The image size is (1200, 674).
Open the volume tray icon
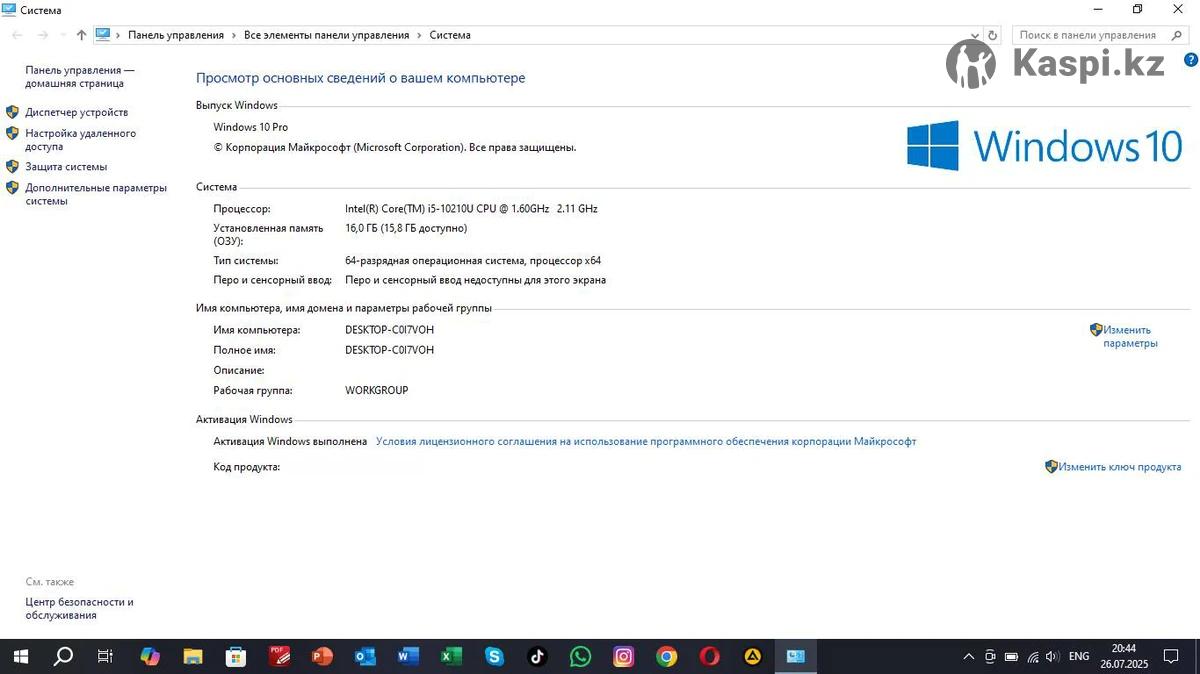(x=1054, y=657)
